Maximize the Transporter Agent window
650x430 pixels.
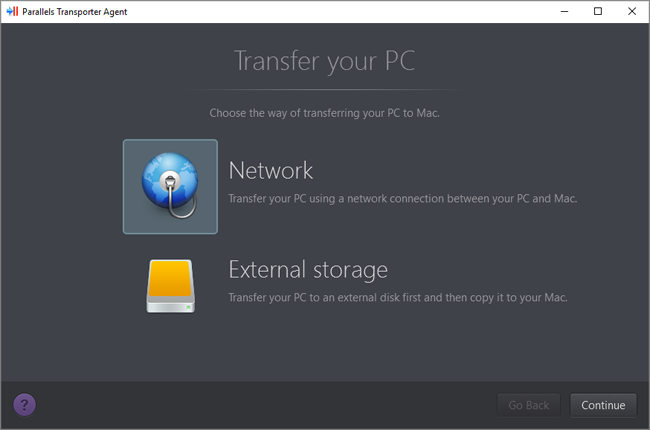coord(598,11)
